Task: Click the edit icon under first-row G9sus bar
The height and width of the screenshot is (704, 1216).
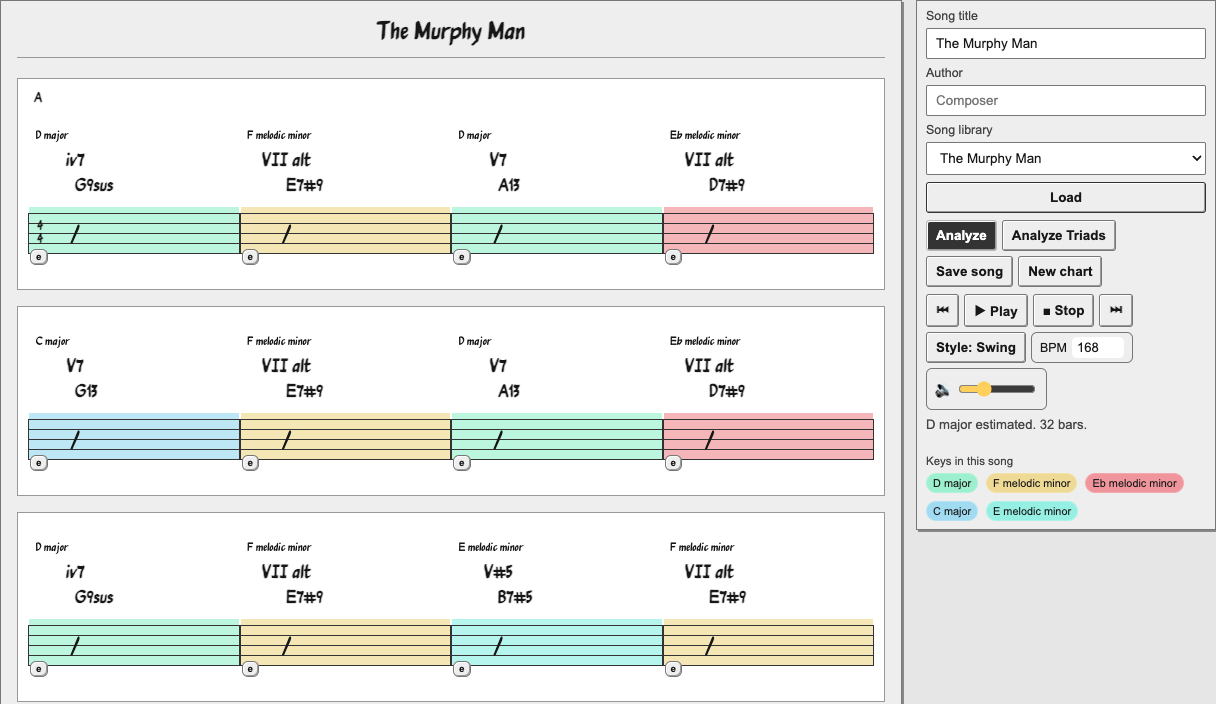Action: (39, 257)
